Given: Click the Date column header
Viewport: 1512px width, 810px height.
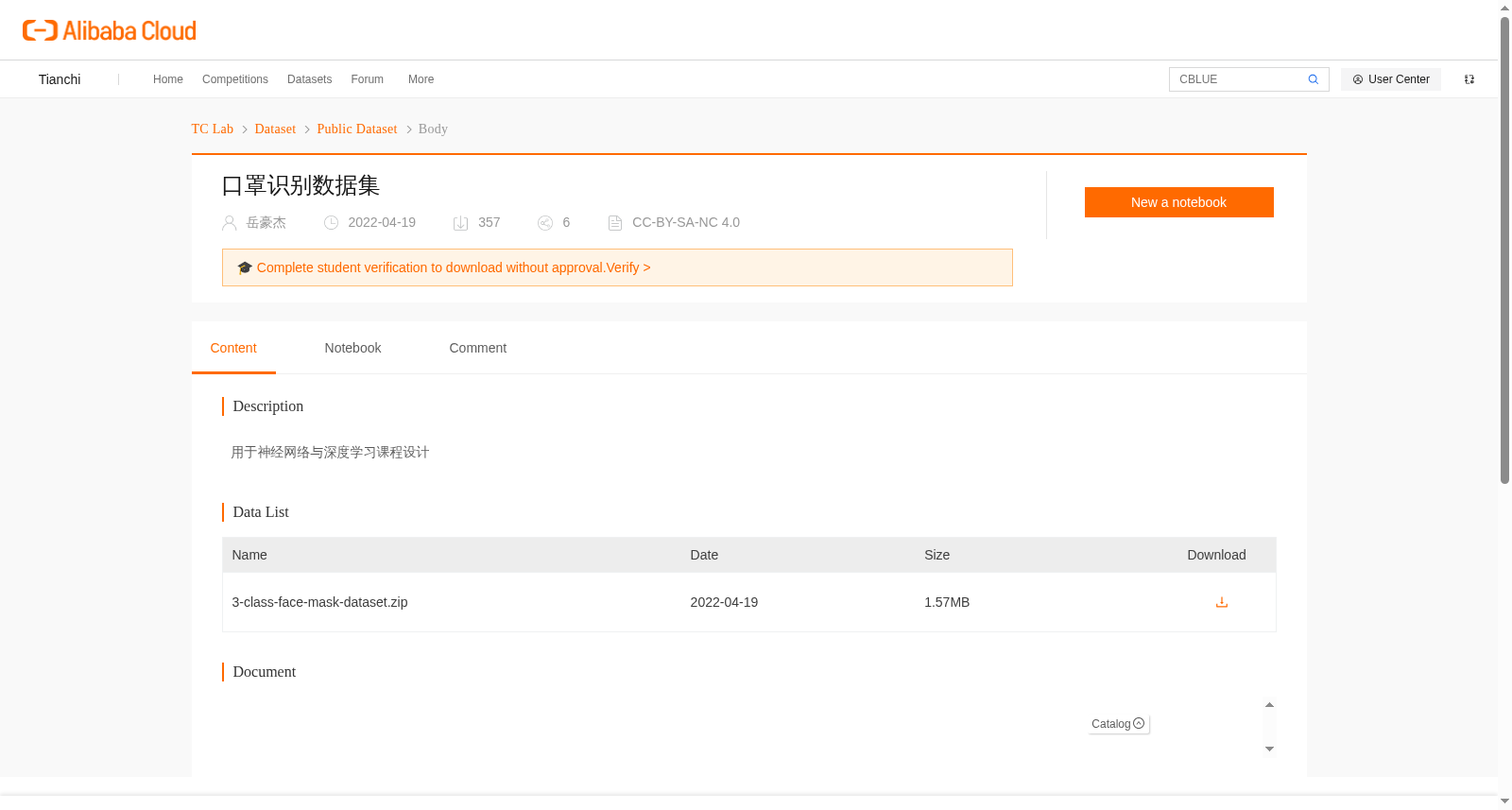Looking at the screenshot, I should (x=704, y=555).
